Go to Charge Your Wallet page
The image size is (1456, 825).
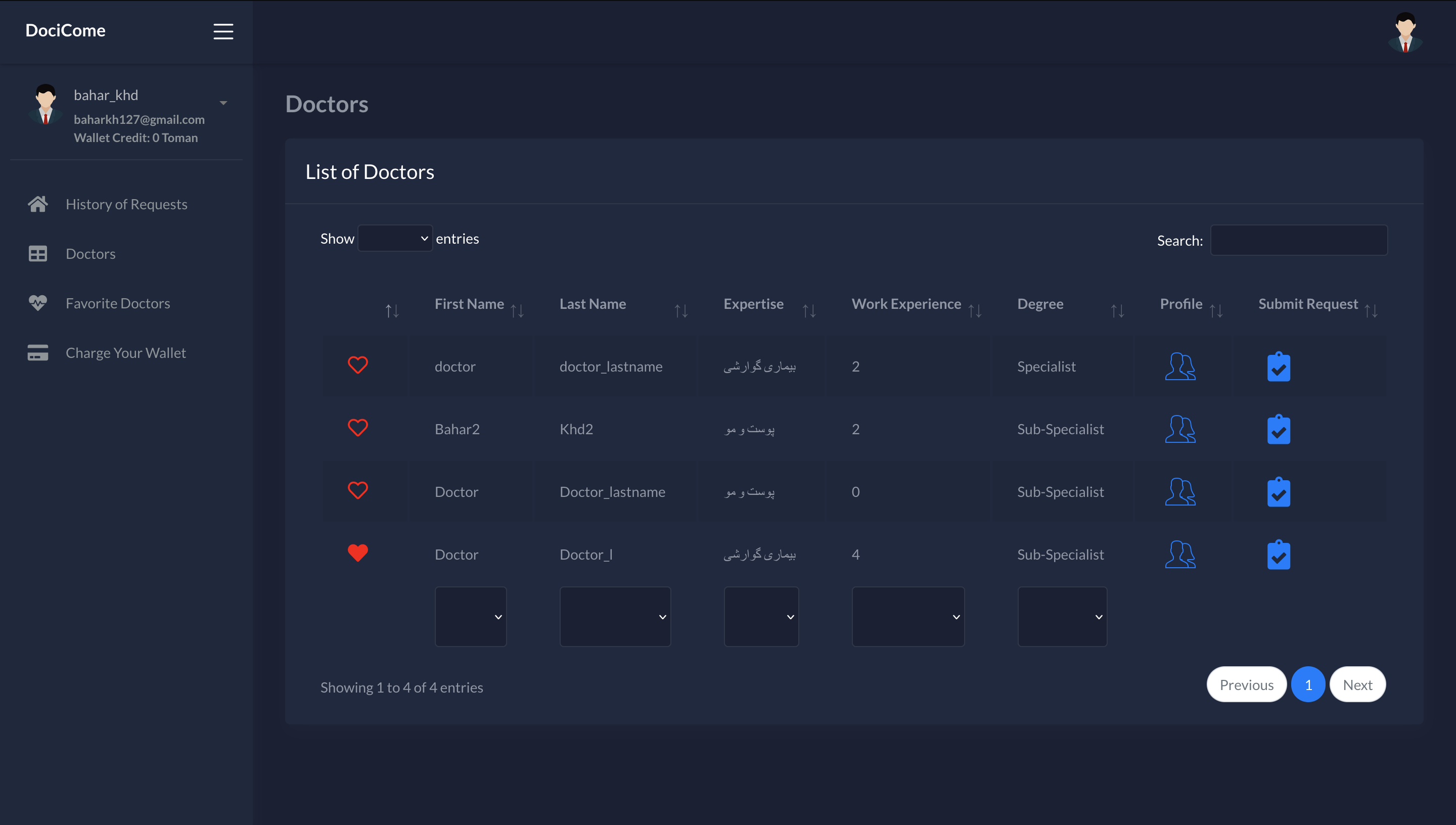[x=125, y=352]
